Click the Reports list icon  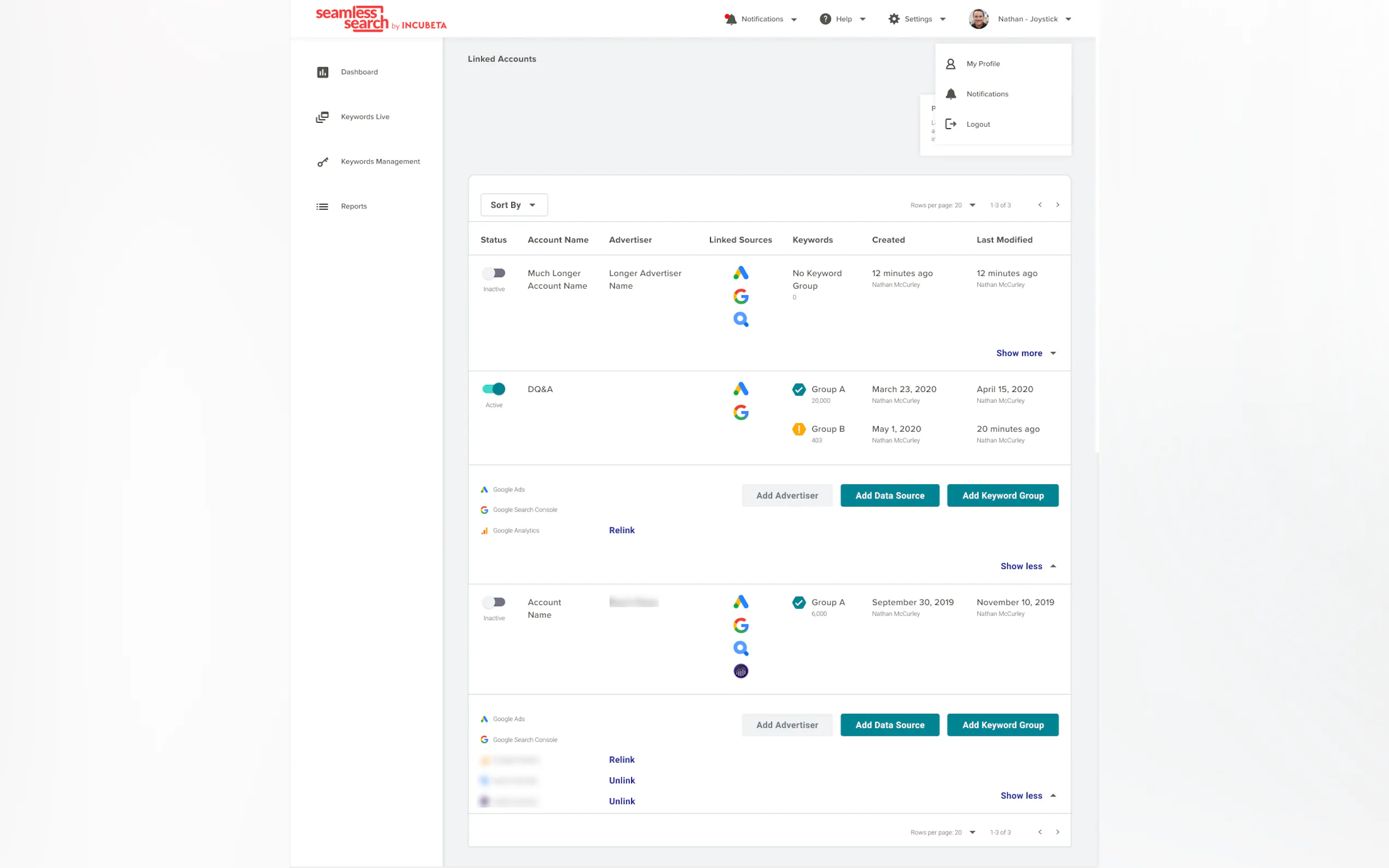pyautogui.click(x=322, y=207)
